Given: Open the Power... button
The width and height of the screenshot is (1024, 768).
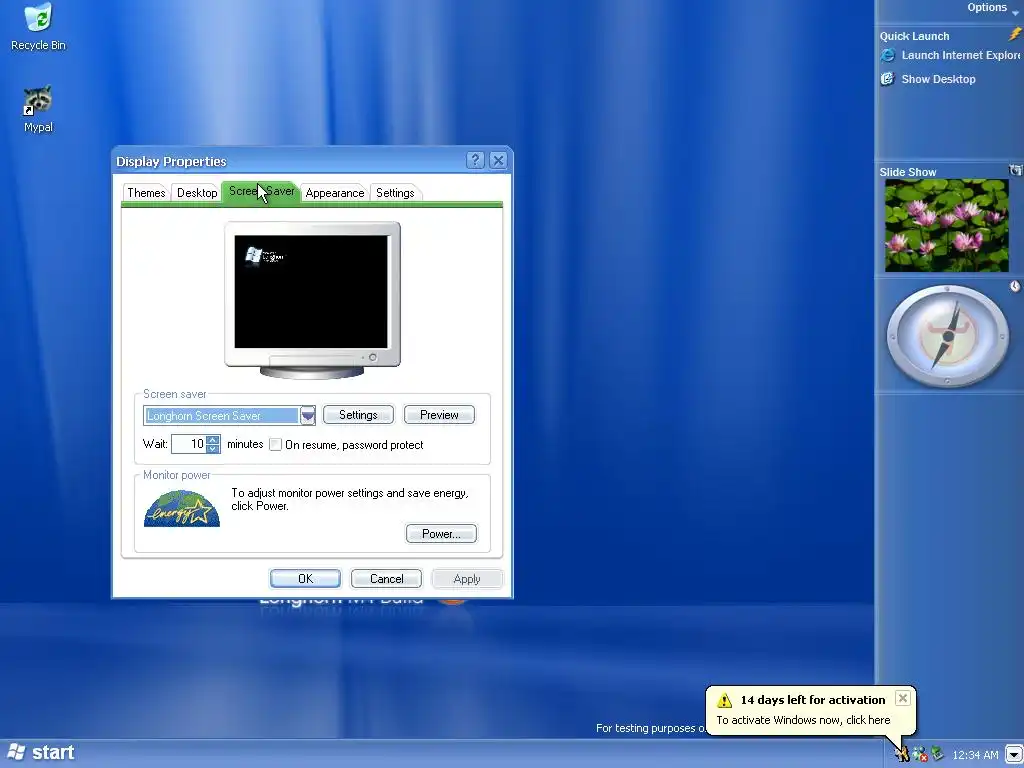Looking at the screenshot, I should pos(441,534).
